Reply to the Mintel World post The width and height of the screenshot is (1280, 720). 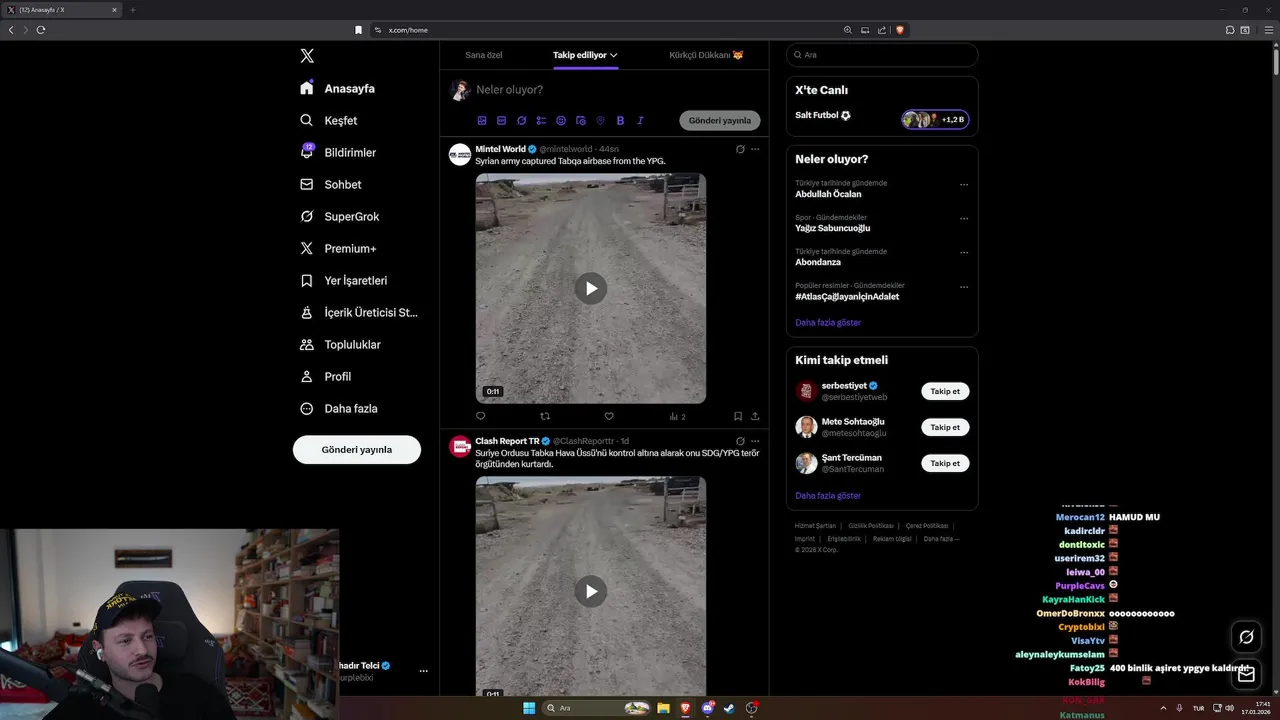tap(481, 416)
